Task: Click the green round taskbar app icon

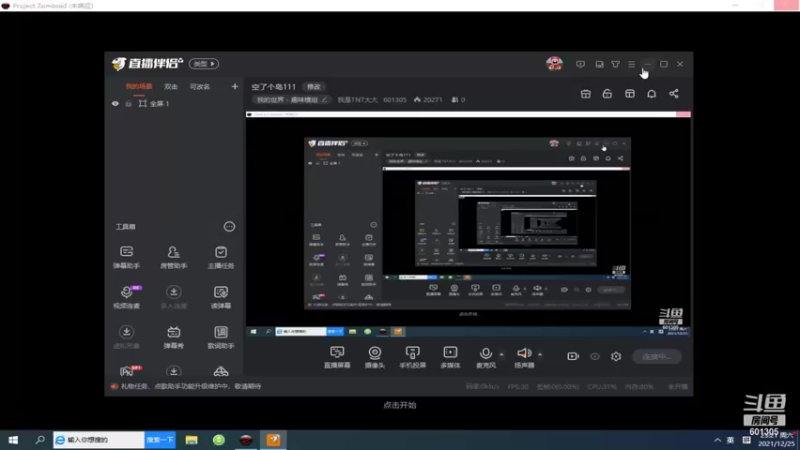Action: [219, 440]
